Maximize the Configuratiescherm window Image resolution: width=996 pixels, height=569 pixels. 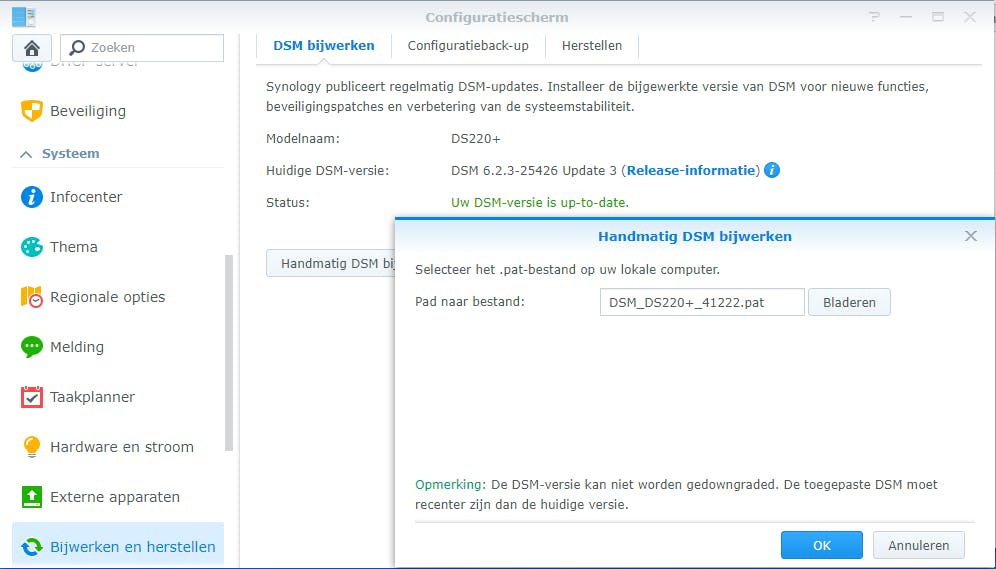938,17
